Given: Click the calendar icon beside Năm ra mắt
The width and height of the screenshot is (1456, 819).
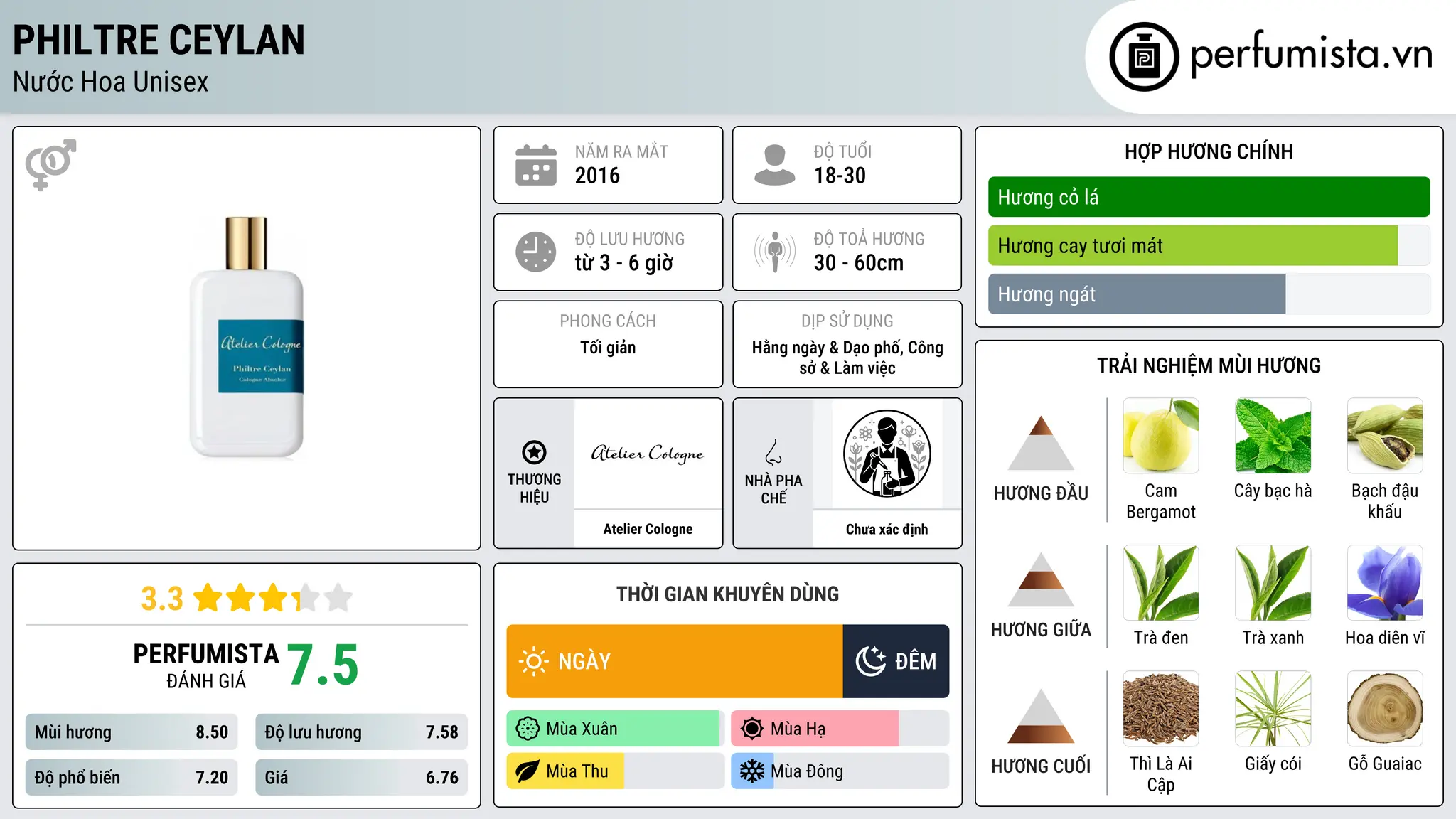Looking at the screenshot, I should pos(536,165).
